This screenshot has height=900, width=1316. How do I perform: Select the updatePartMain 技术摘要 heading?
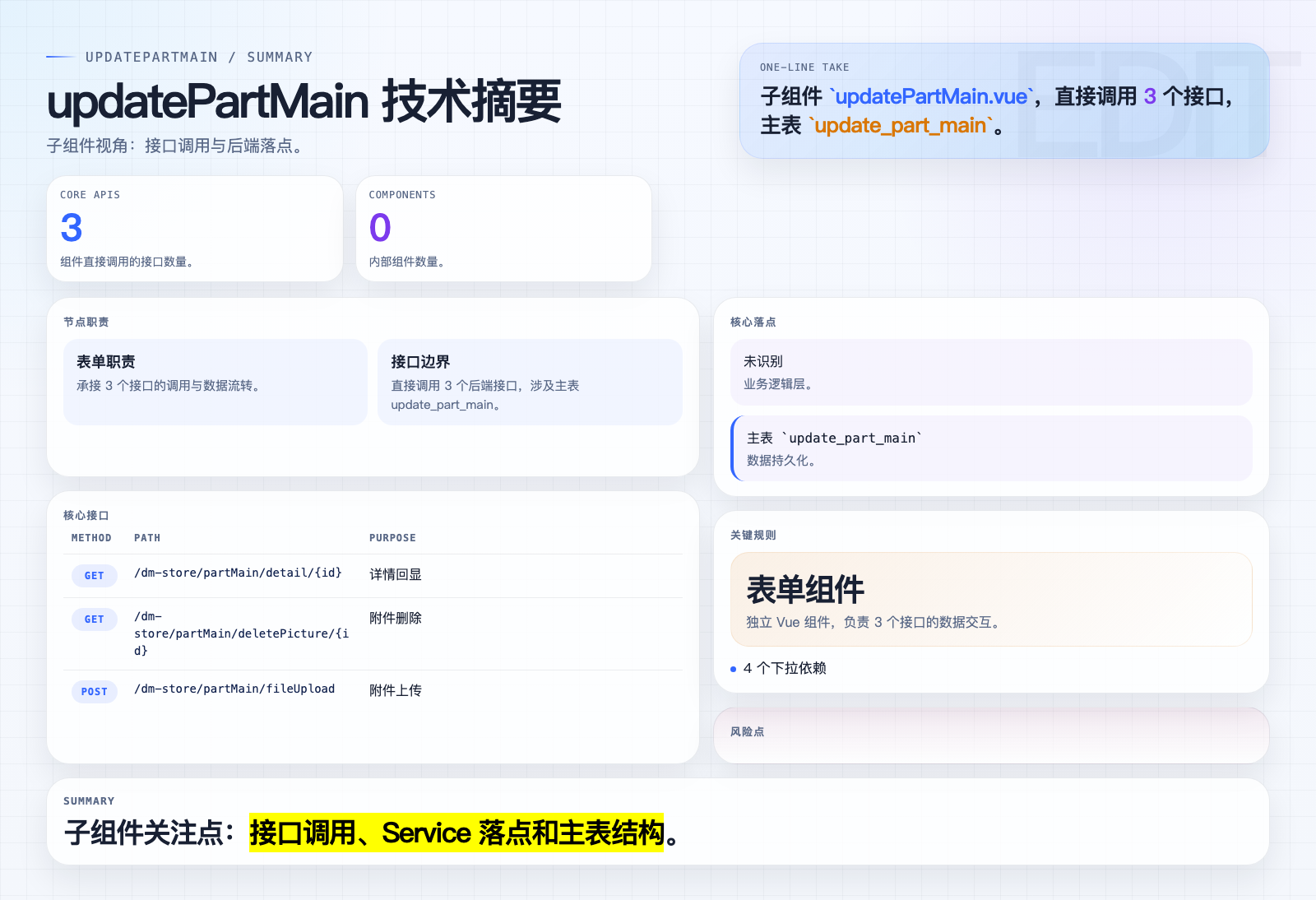coord(304,101)
